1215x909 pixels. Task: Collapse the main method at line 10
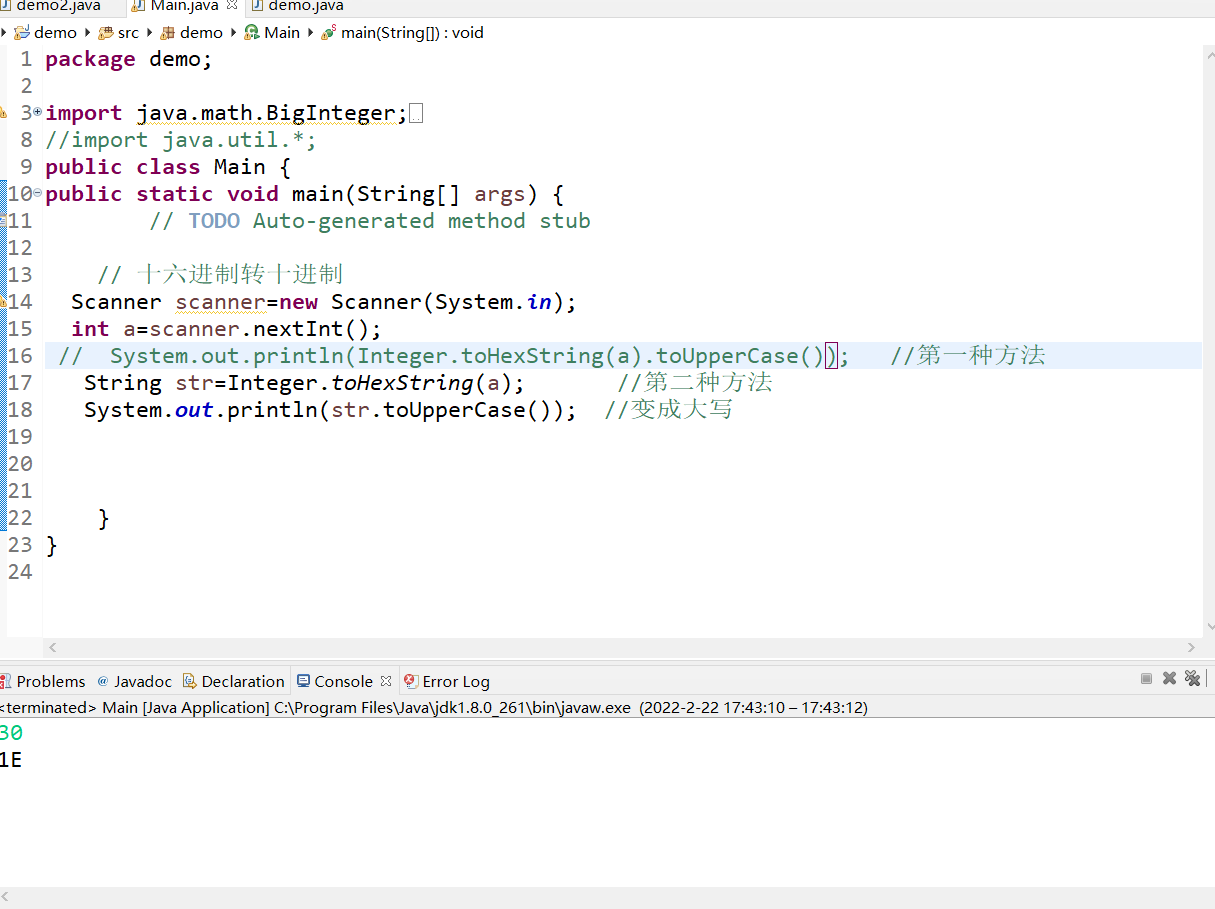tap(38, 193)
